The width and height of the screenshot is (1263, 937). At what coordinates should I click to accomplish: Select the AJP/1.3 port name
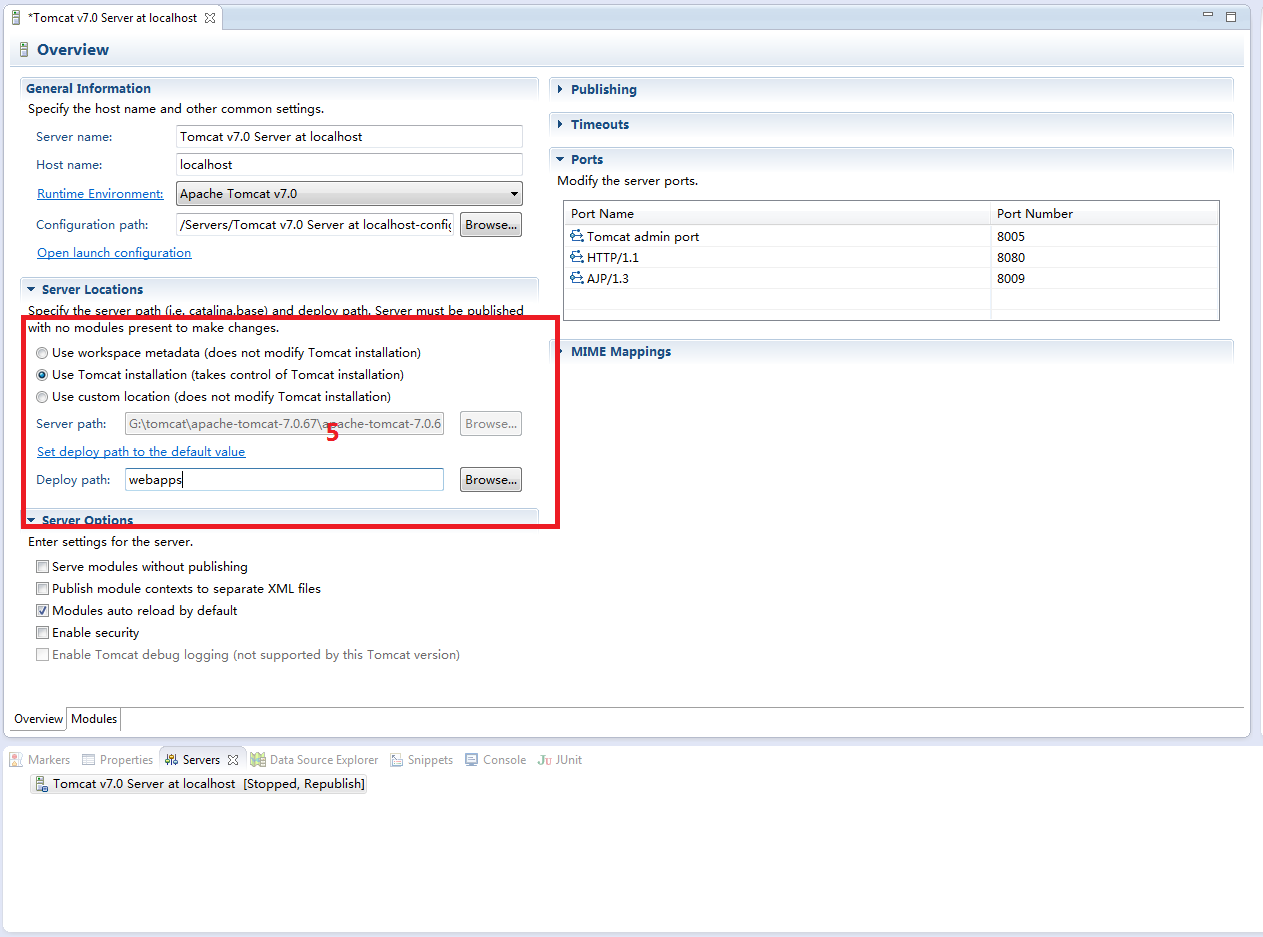[608, 279]
